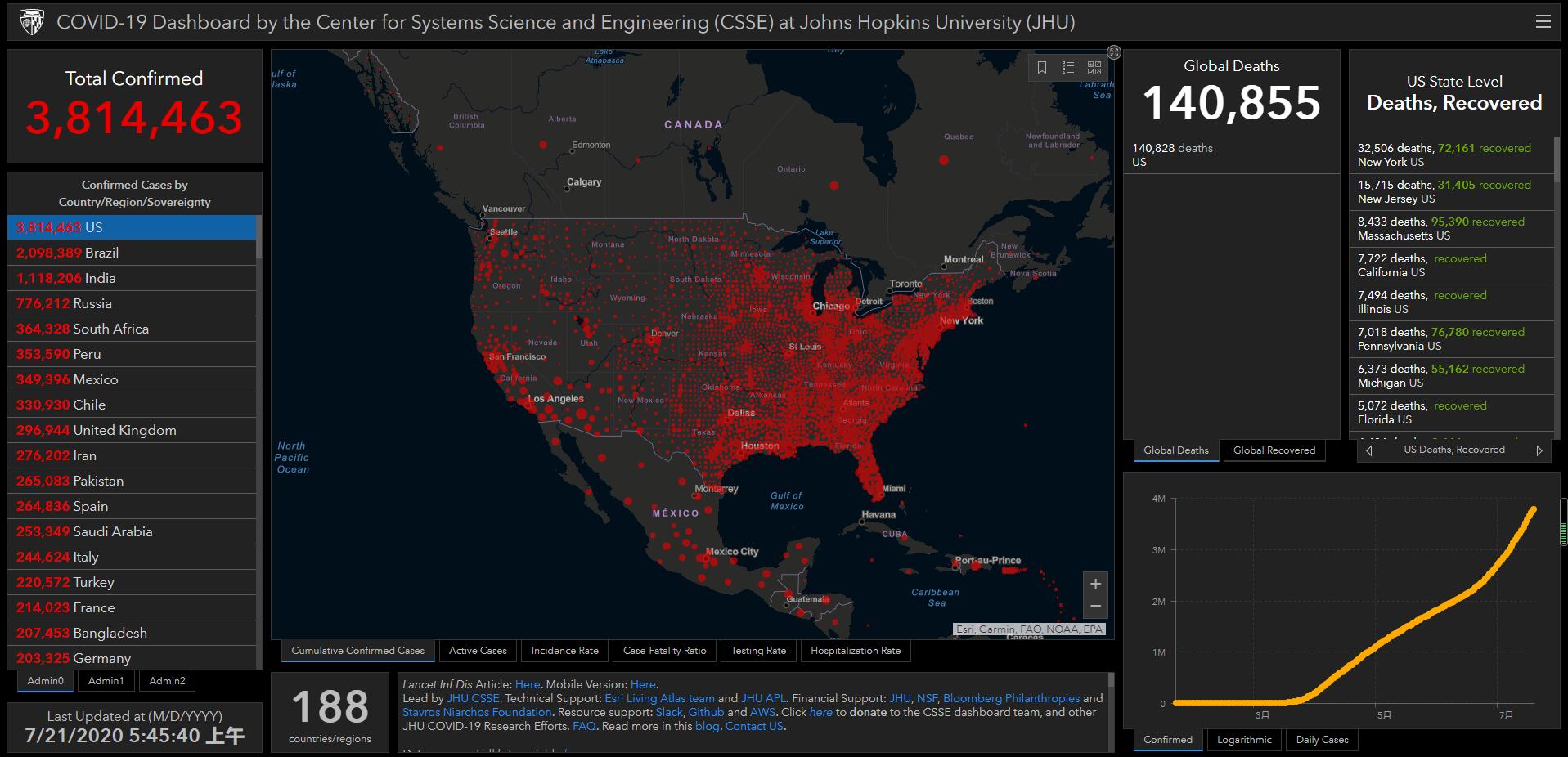Select the Admin0 list tab
The height and width of the screenshot is (757, 1568).
click(45, 681)
